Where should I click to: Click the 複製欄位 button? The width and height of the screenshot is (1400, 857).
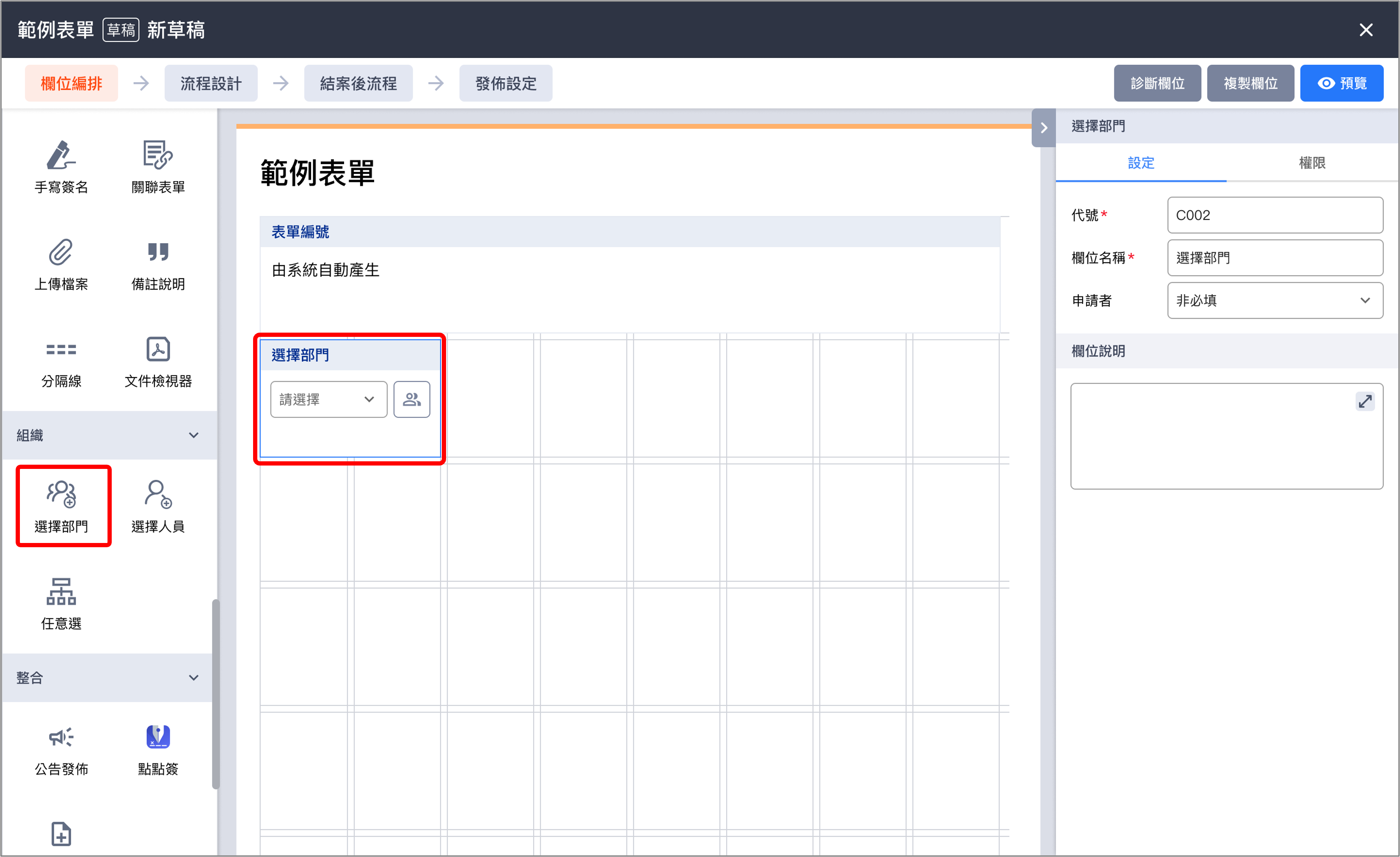[x=1251, y=83]
